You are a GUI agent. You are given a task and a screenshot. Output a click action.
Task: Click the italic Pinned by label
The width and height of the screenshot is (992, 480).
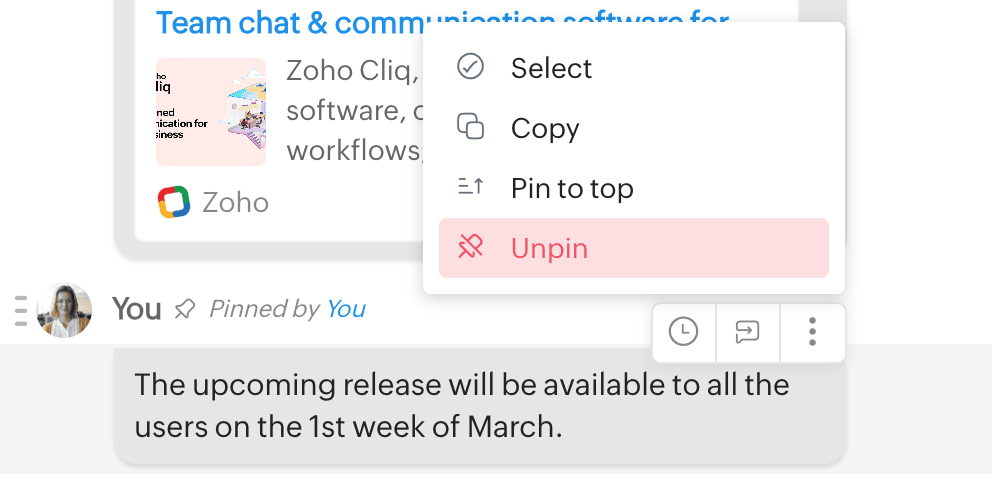[264, 310]
